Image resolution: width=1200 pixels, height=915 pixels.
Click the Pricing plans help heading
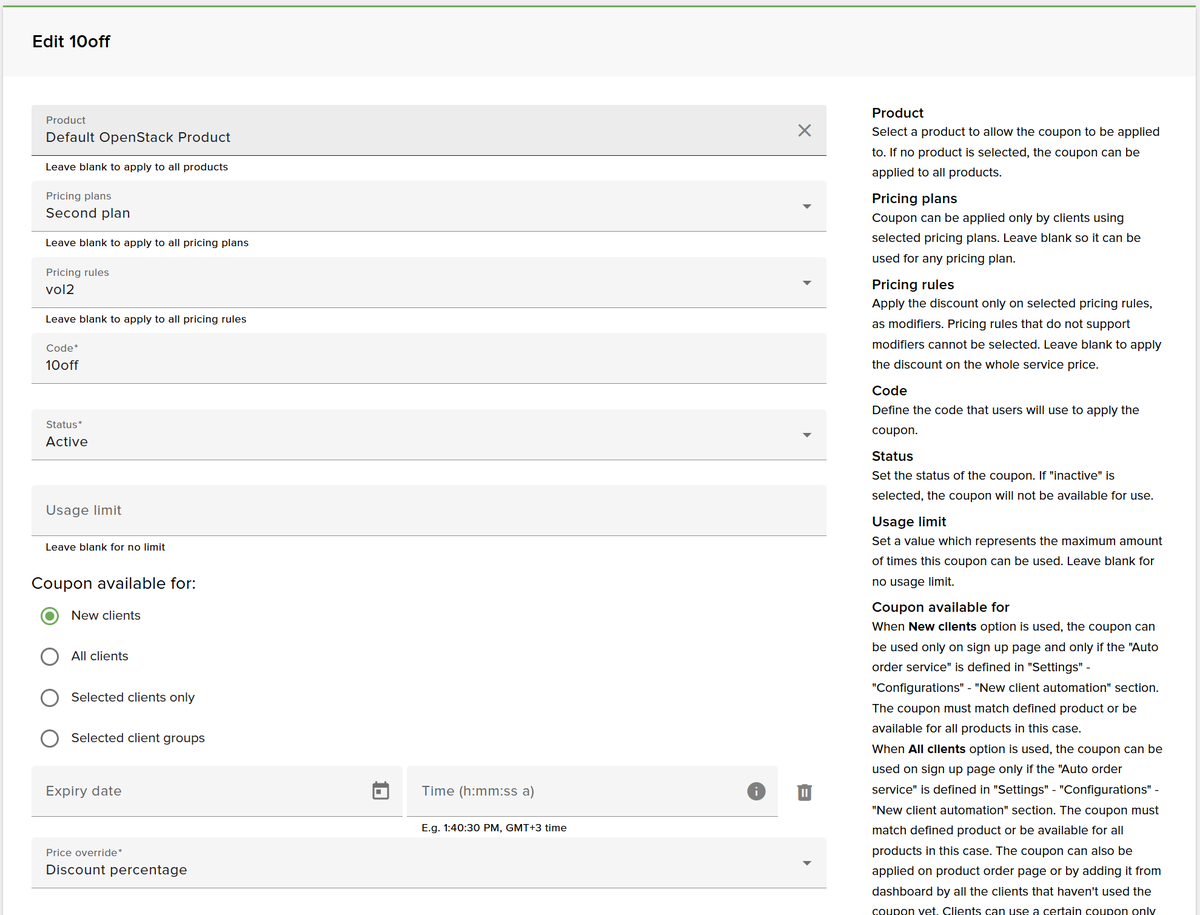[914, 199]
